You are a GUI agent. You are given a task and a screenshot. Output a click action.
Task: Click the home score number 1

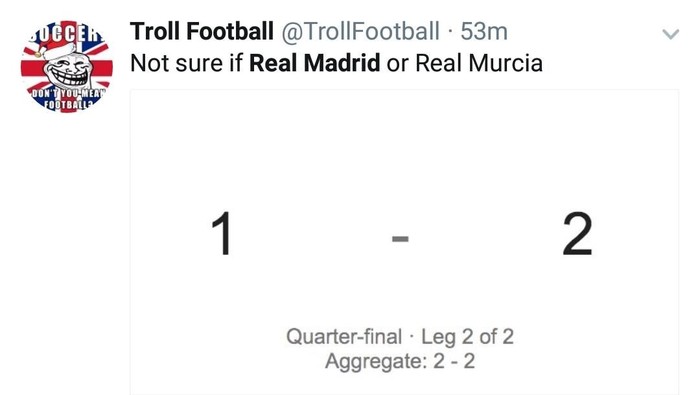222,233
